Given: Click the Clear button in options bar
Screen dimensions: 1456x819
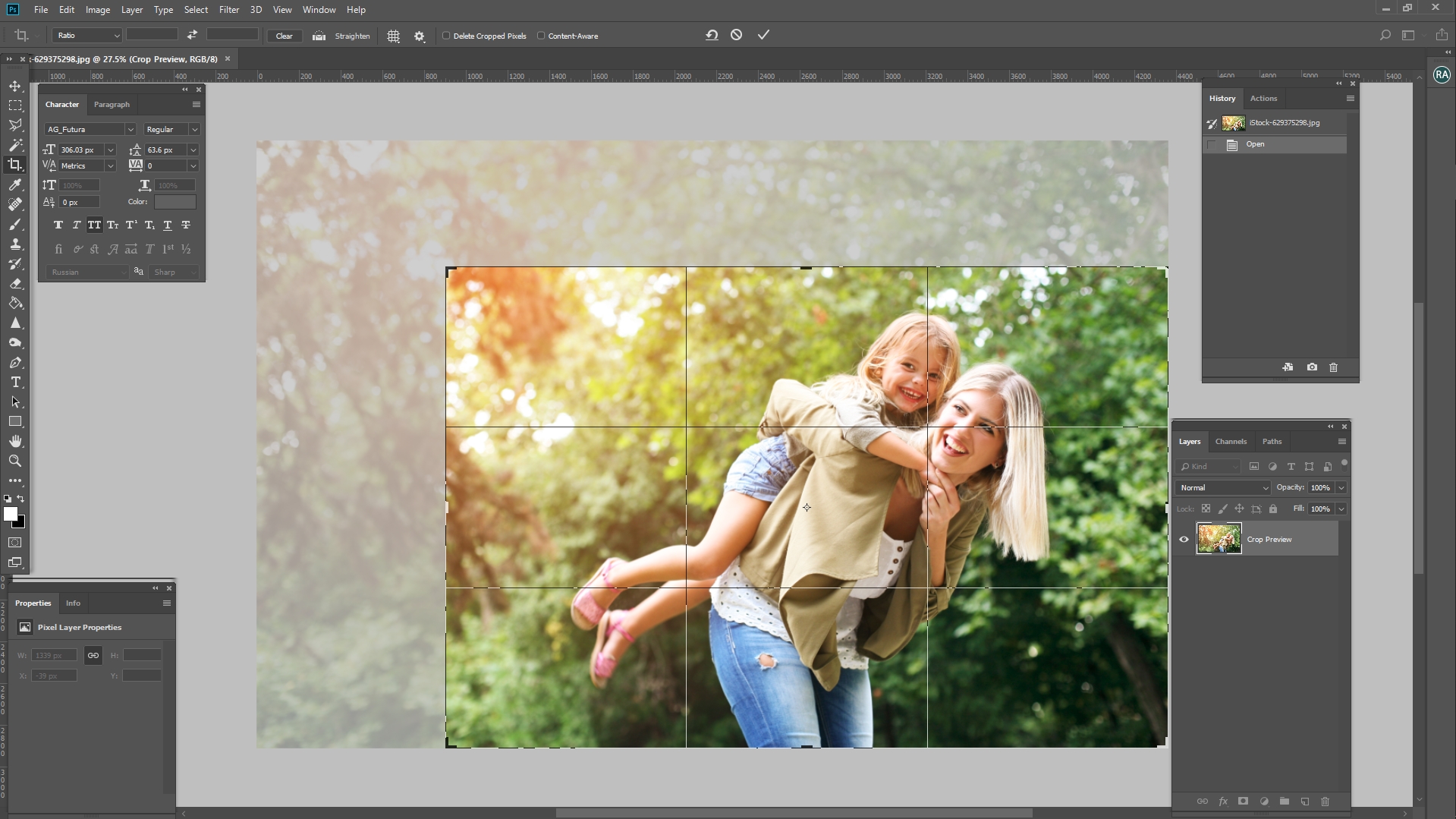Looking at the screenshot, I should click(284, 35).
